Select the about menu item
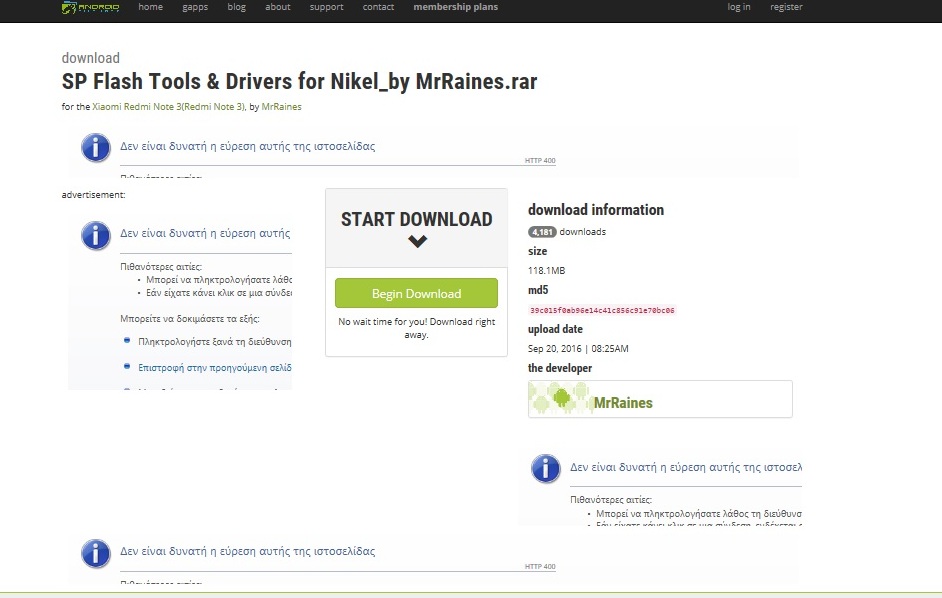This screenshot has width=942, height=598. [x=278, y=7]
